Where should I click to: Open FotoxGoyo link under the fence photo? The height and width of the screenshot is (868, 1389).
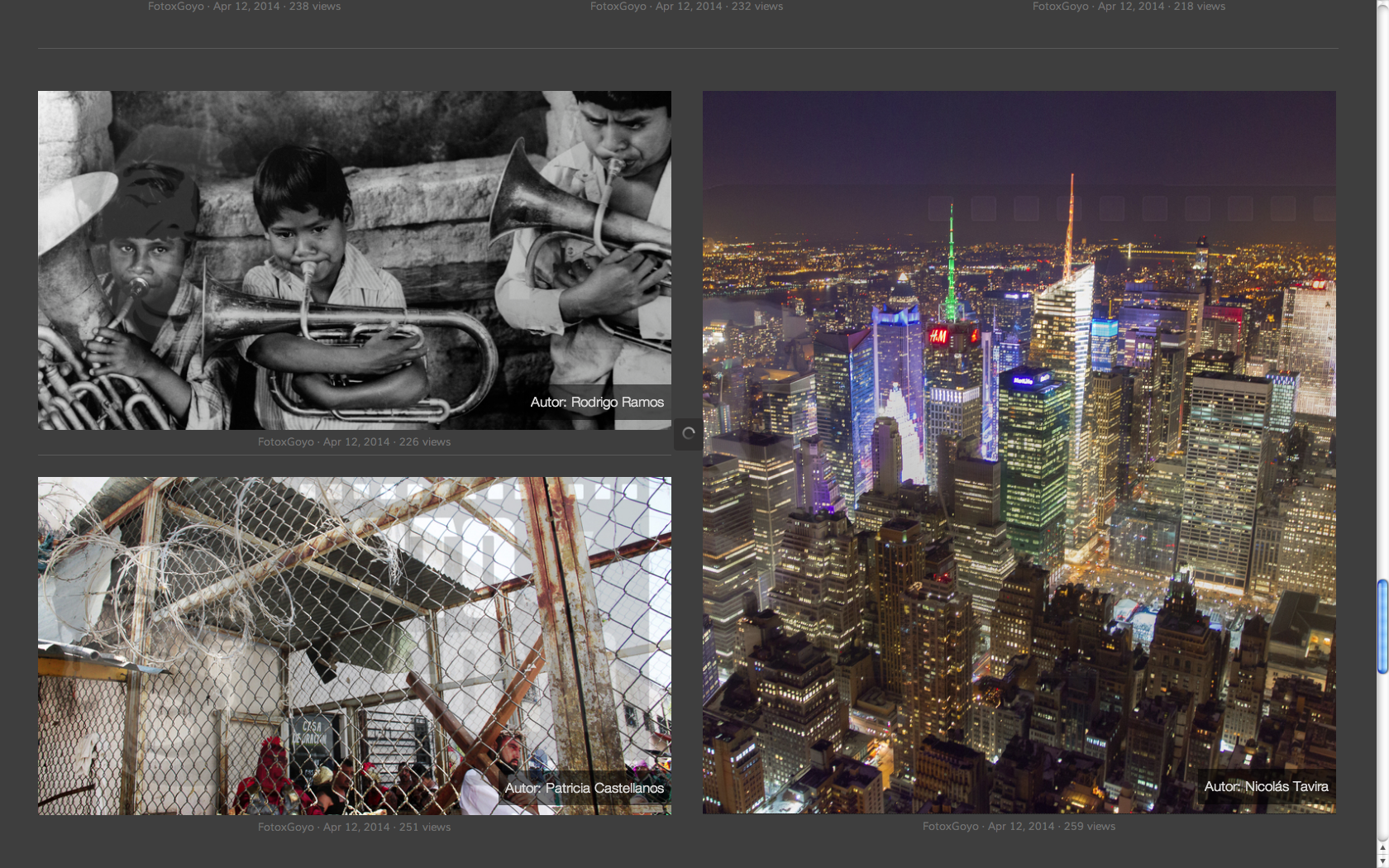[285, 827]
